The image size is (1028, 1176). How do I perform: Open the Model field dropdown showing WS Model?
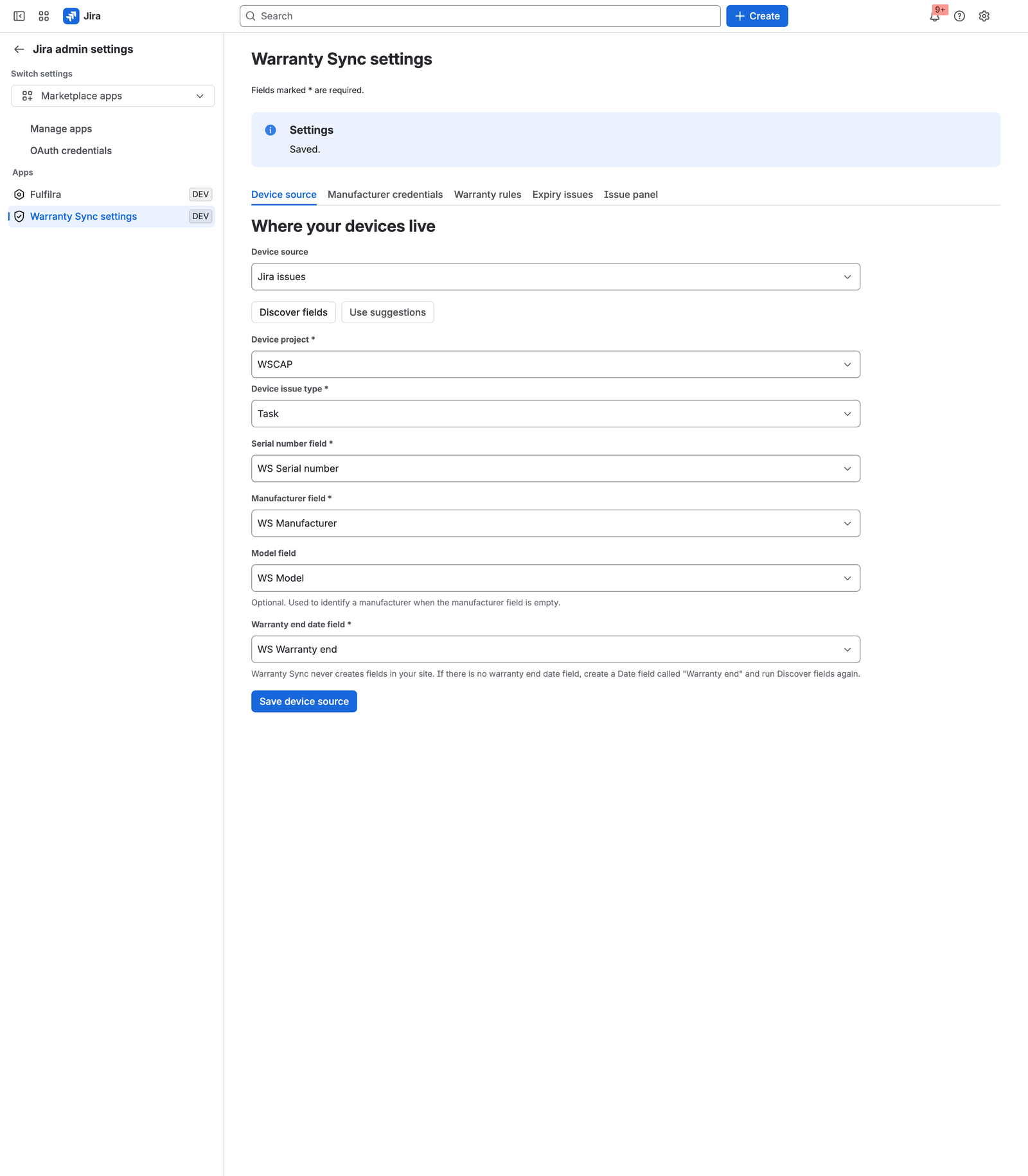556,578
